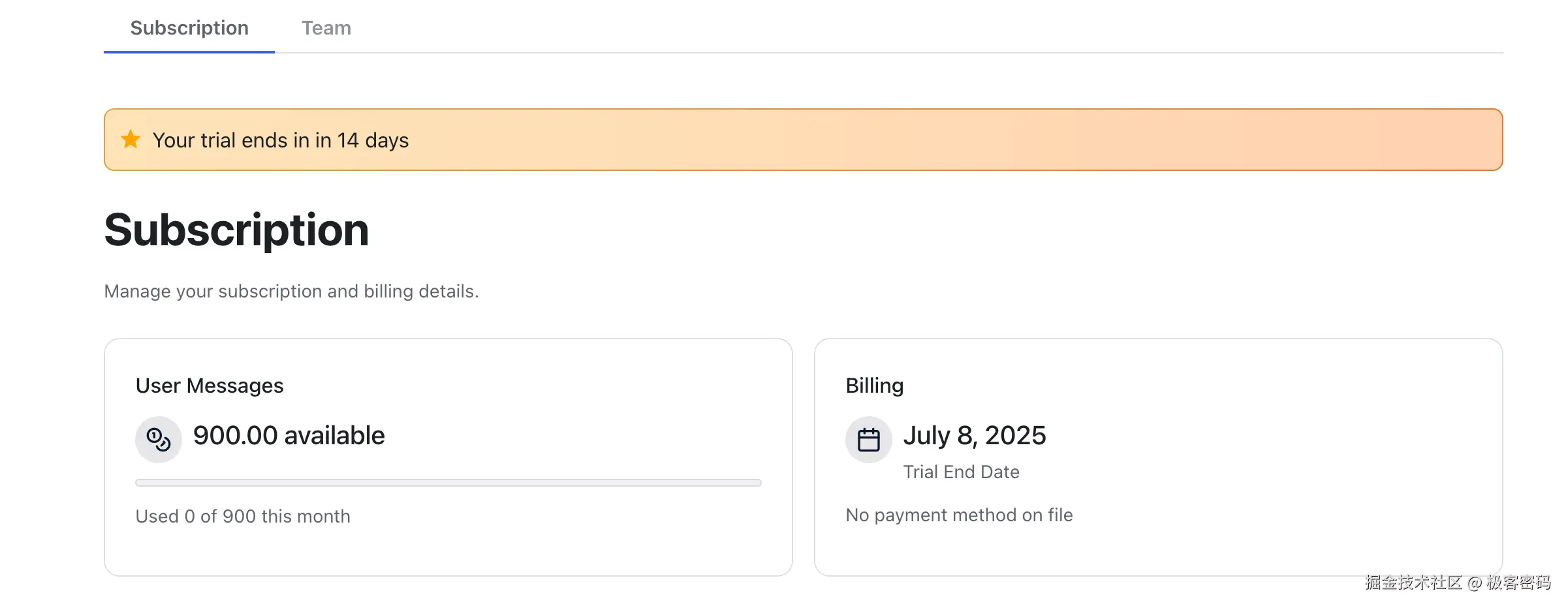Image resolution: width=1568 pixels, height=608 pixels.
Task: Click the calendar icon next to July 8, 2025
Action: coord(869,439)
